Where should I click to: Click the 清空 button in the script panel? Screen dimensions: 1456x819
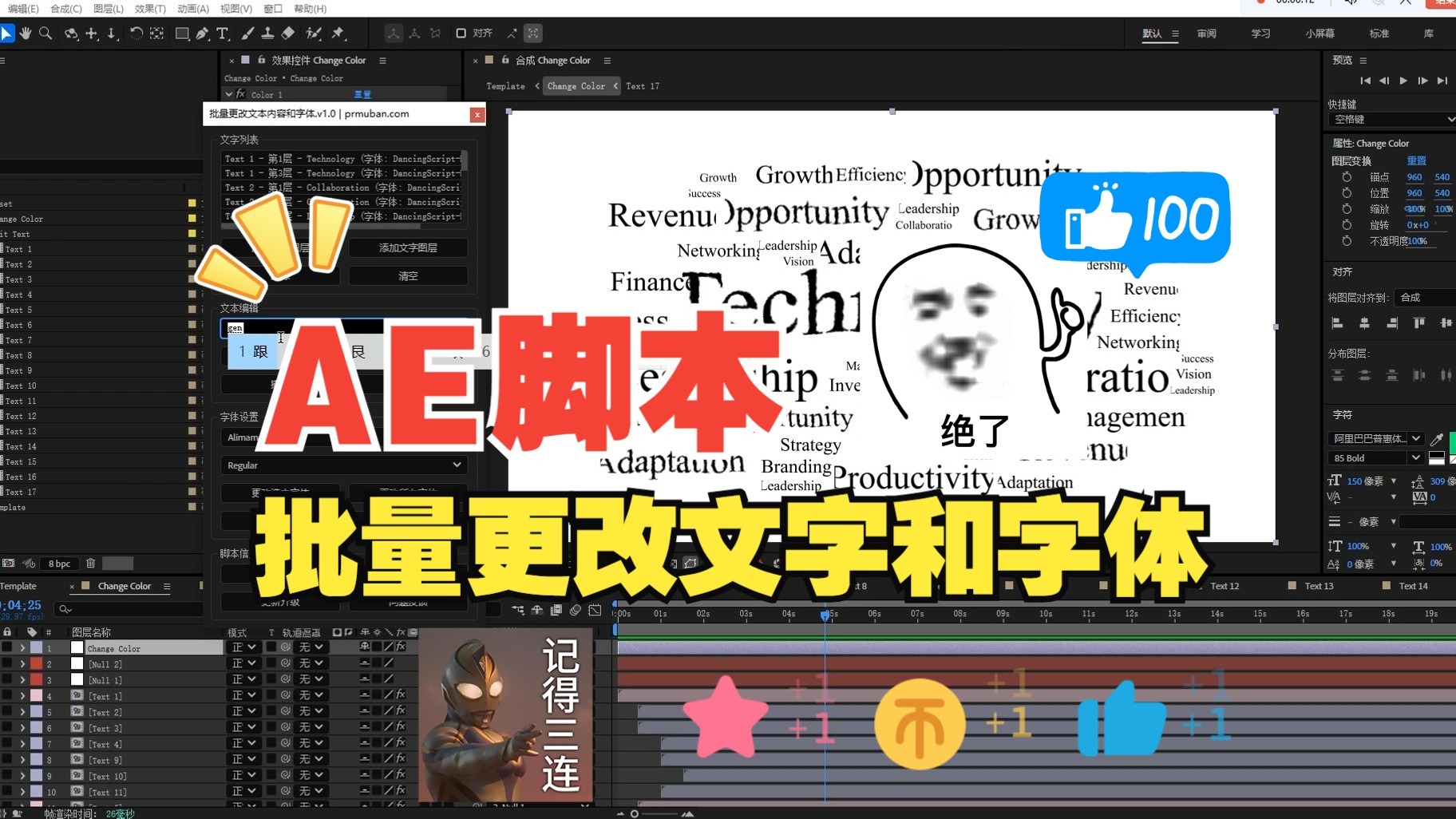[x=407, y=275]
